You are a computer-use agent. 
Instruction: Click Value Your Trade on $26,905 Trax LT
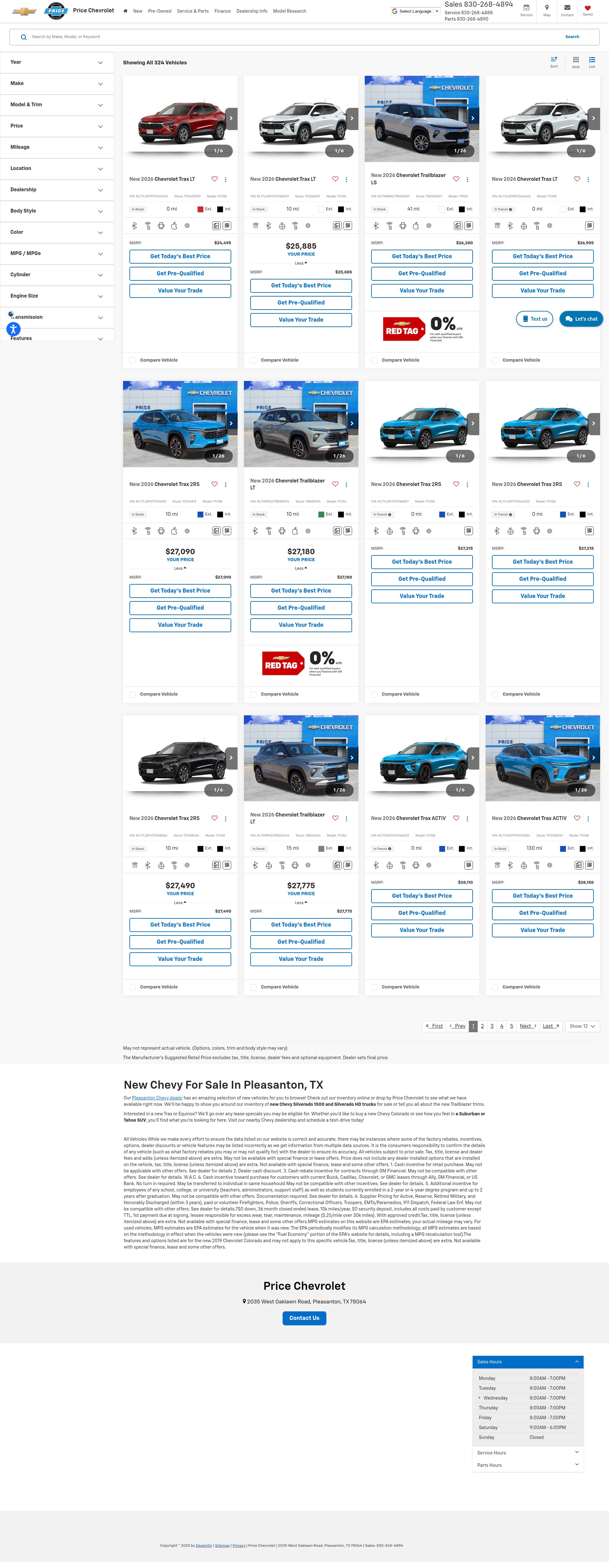click(543, 290)
